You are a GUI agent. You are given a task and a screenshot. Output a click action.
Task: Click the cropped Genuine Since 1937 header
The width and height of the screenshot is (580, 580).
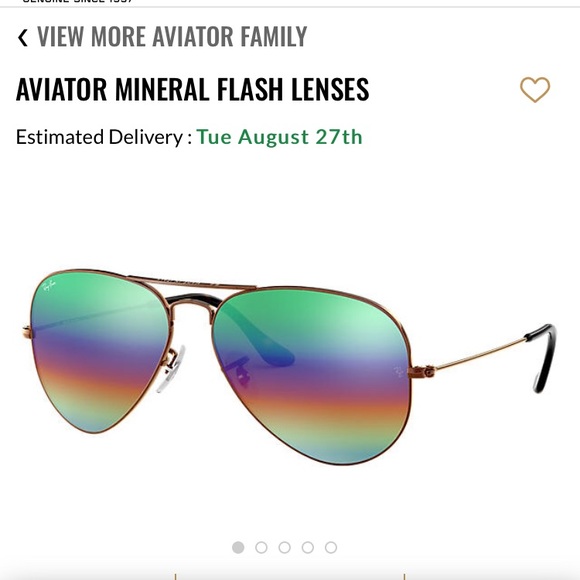[77, 1]
